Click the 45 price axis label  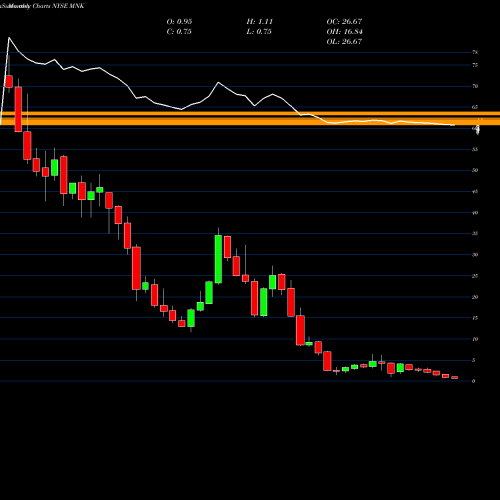coord(475,191)
